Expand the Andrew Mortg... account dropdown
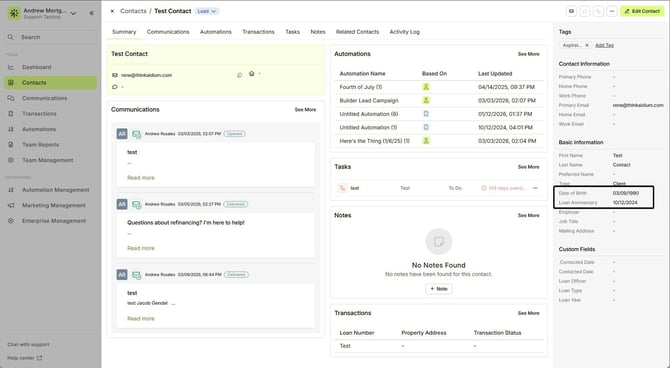Viewport: 670px width, 368px height. click(73, 13)
